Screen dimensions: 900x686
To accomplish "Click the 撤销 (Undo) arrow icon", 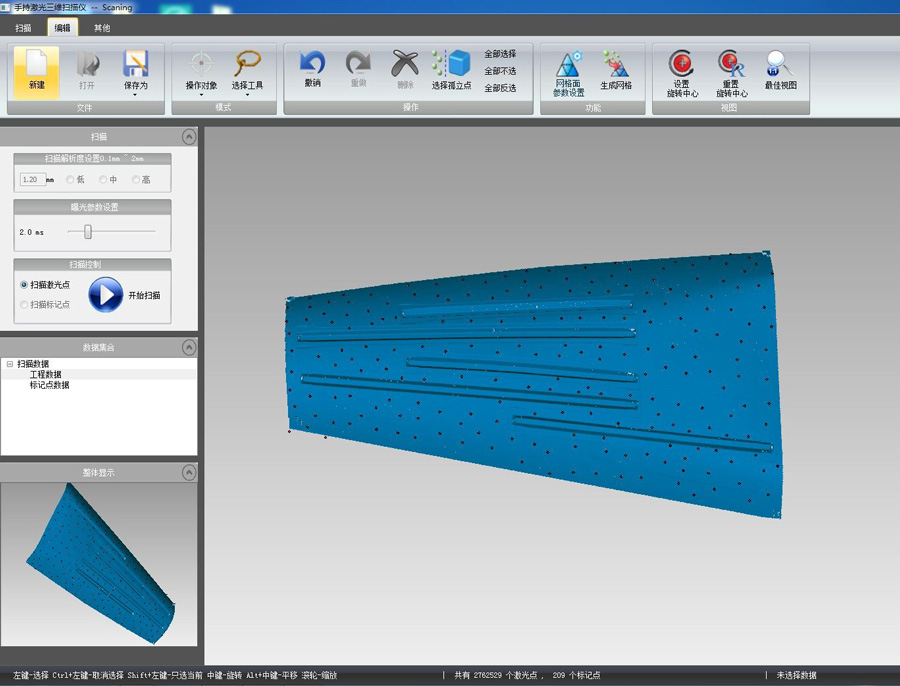I will (312, 64).
